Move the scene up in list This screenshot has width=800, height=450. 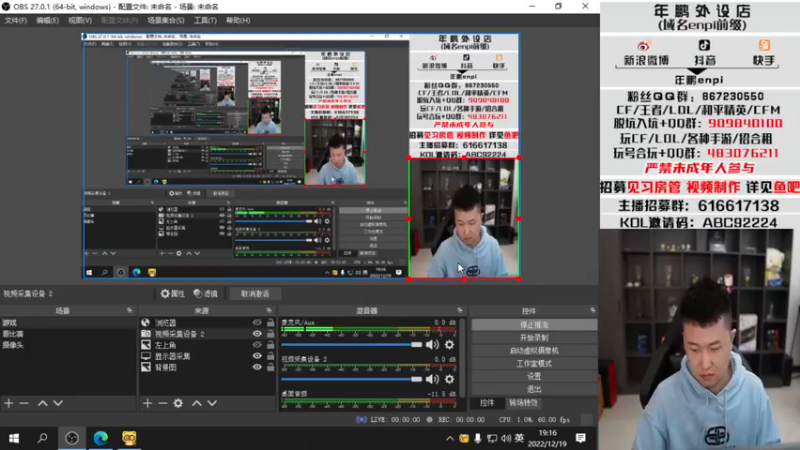[43, 403]
